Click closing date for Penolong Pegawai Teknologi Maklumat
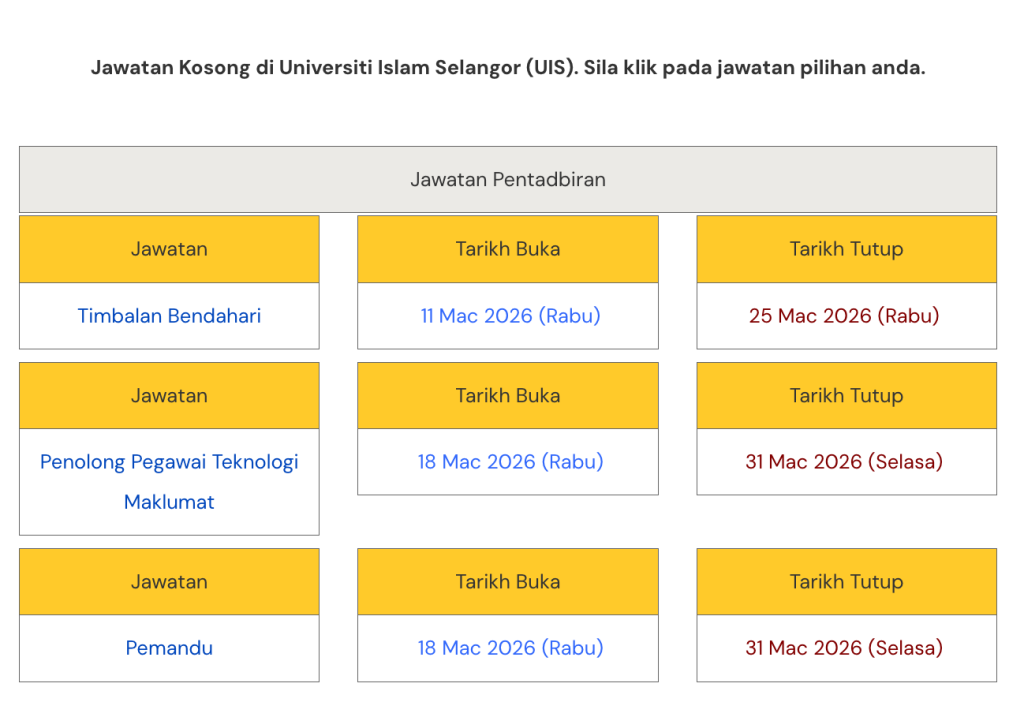The image size is (1024, 702). coord(844,462)
